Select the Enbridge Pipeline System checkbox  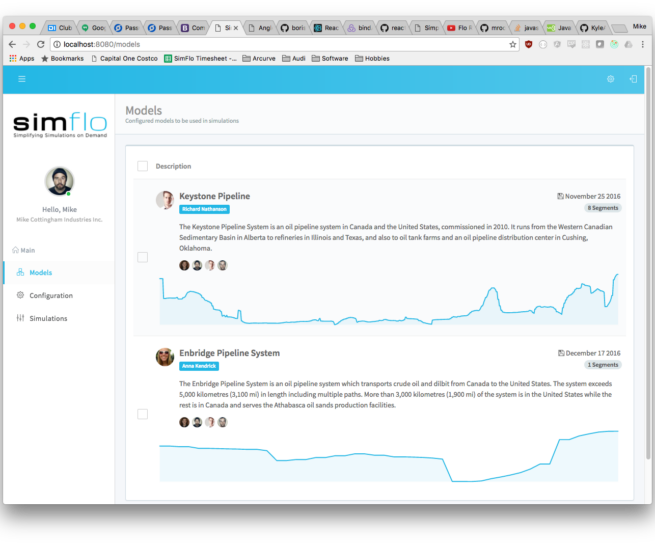[x=142, y=413]
